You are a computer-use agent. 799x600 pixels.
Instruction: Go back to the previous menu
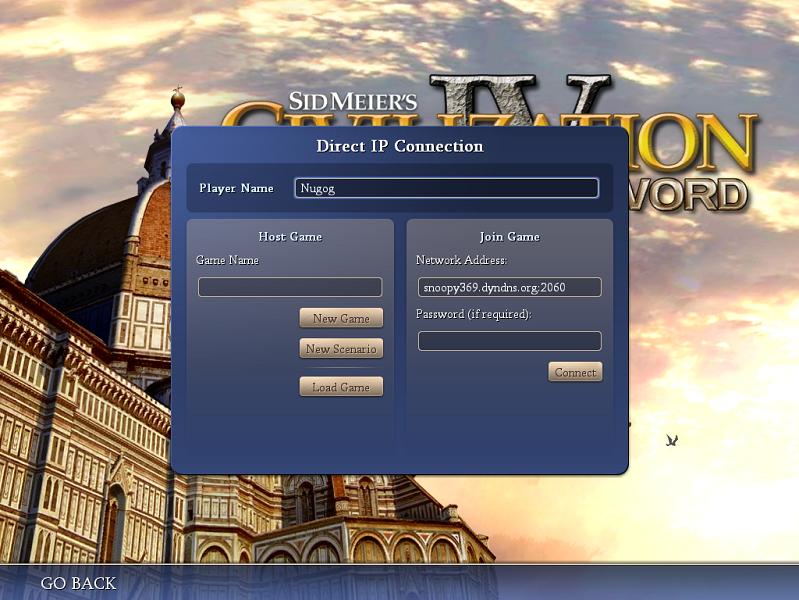[78, 583]
